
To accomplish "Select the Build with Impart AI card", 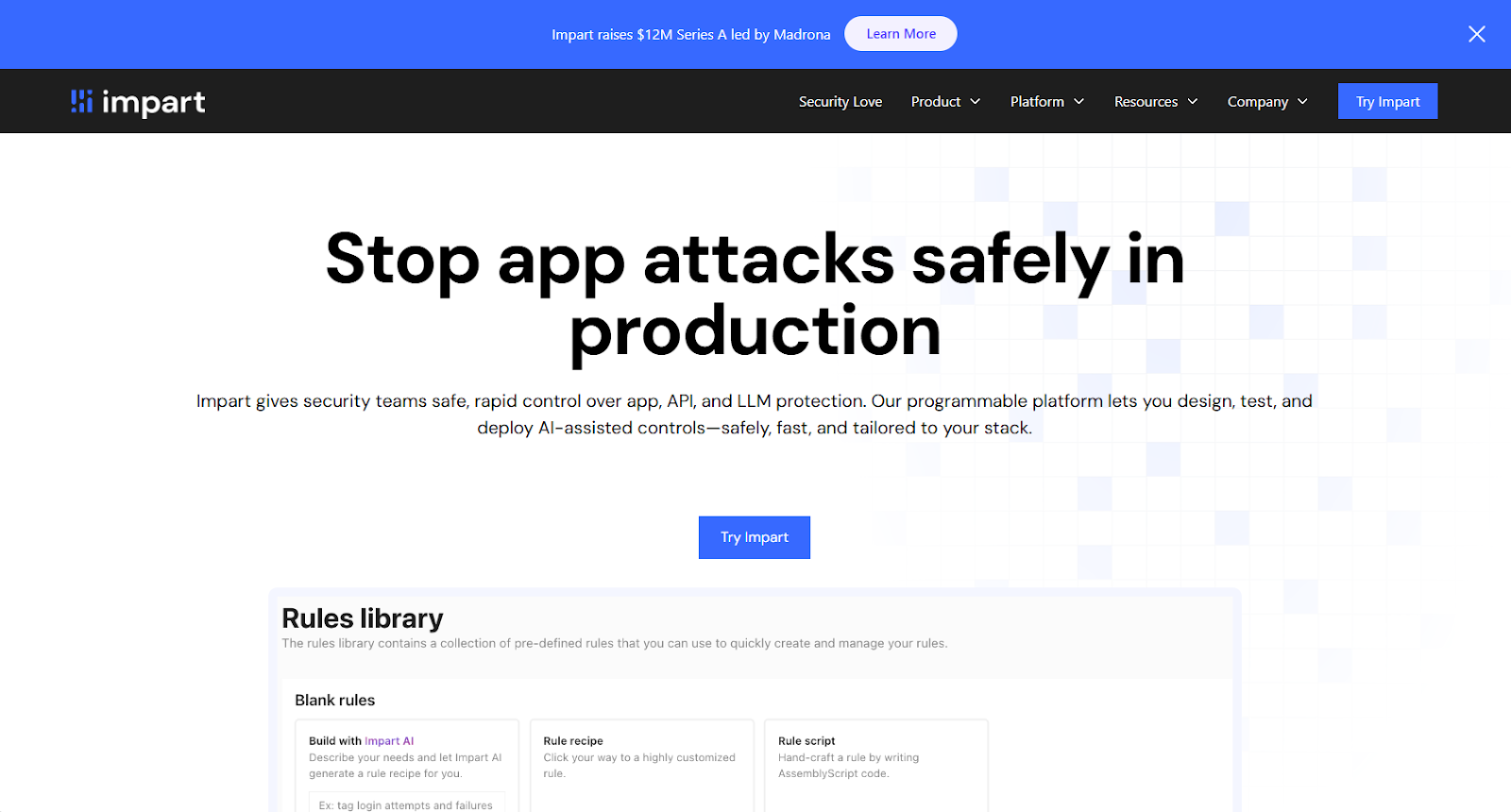I will [407, 766].
